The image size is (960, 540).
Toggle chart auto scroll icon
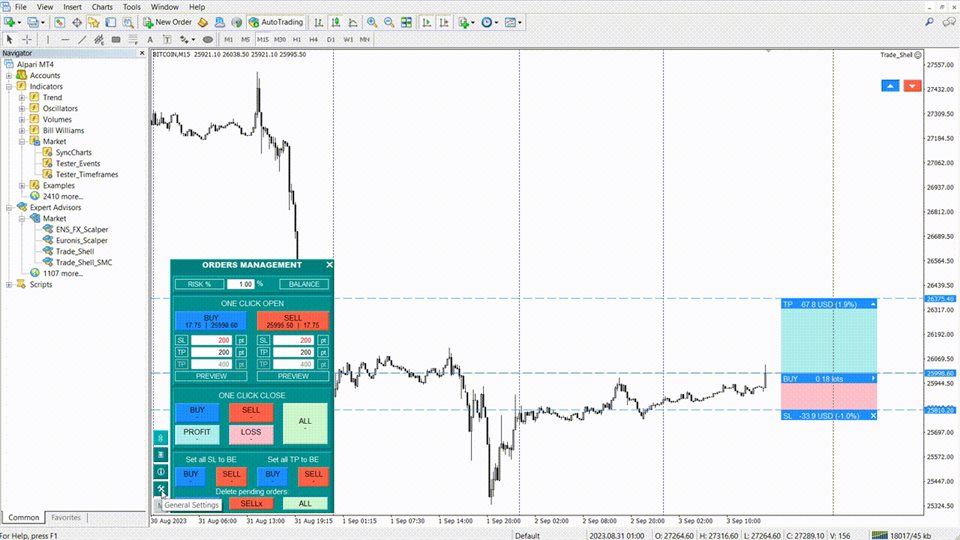coord(427,22)
